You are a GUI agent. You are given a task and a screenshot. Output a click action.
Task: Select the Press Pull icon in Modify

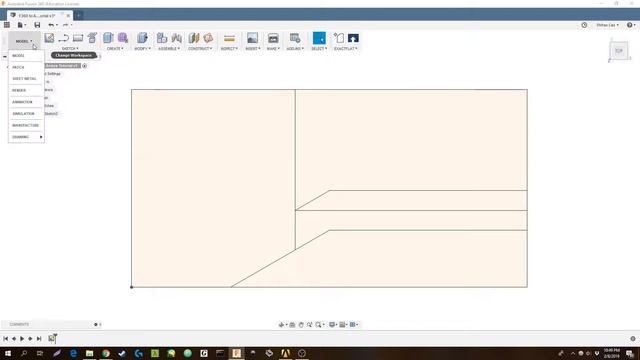tap(142, 38)
